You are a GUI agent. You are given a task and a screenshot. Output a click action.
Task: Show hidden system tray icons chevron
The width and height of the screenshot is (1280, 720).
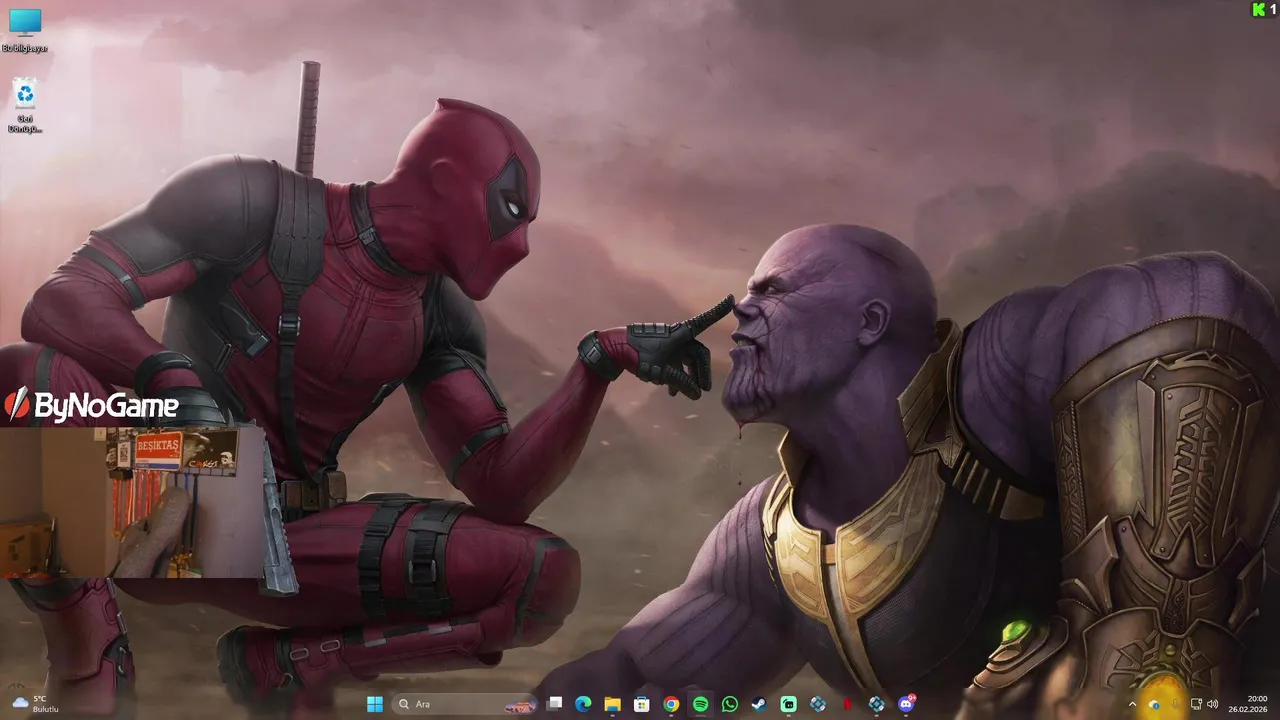(x=1132, y=704)
